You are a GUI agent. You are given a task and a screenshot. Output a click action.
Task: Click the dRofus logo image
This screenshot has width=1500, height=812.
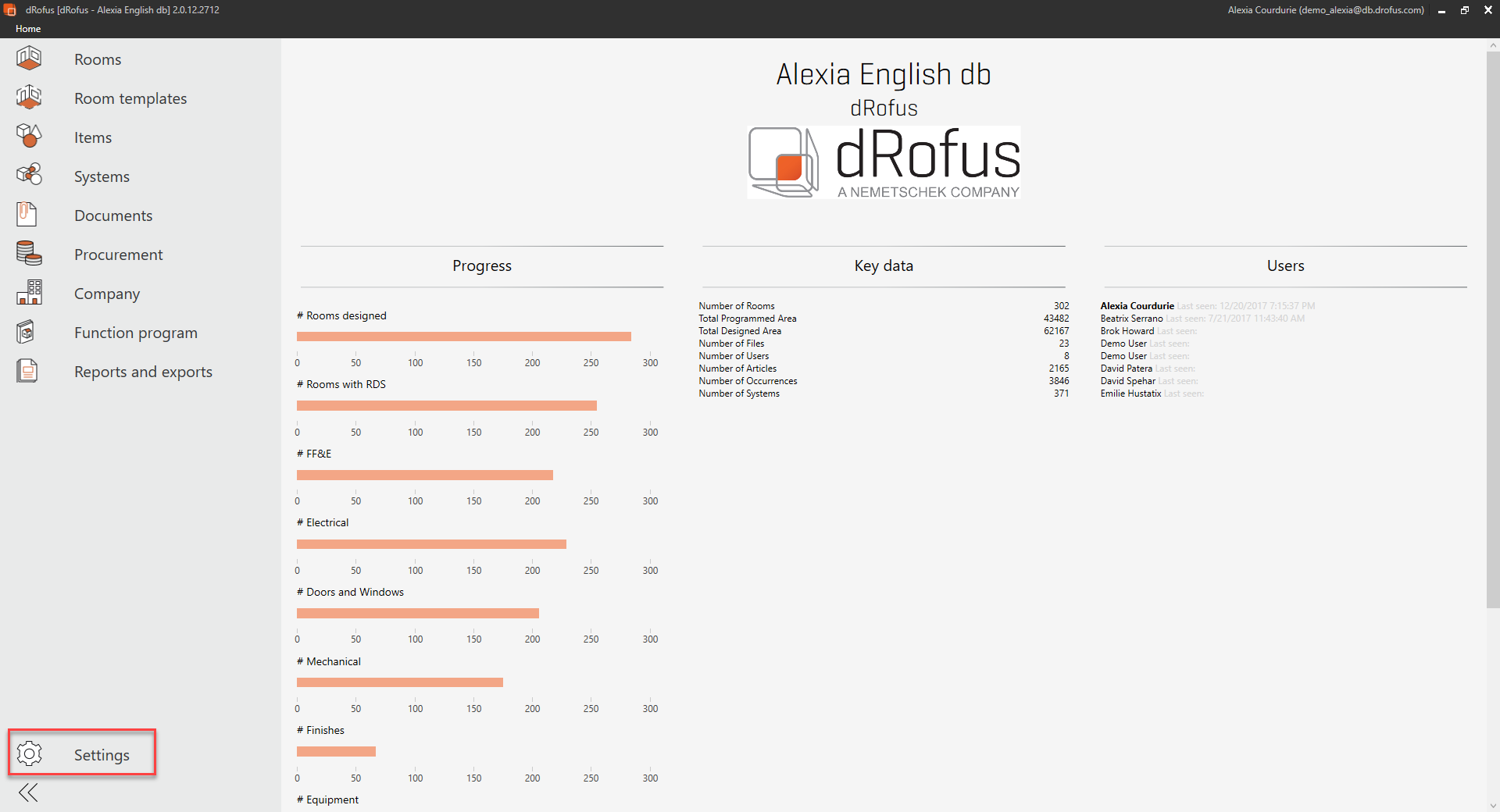[884, 162]
